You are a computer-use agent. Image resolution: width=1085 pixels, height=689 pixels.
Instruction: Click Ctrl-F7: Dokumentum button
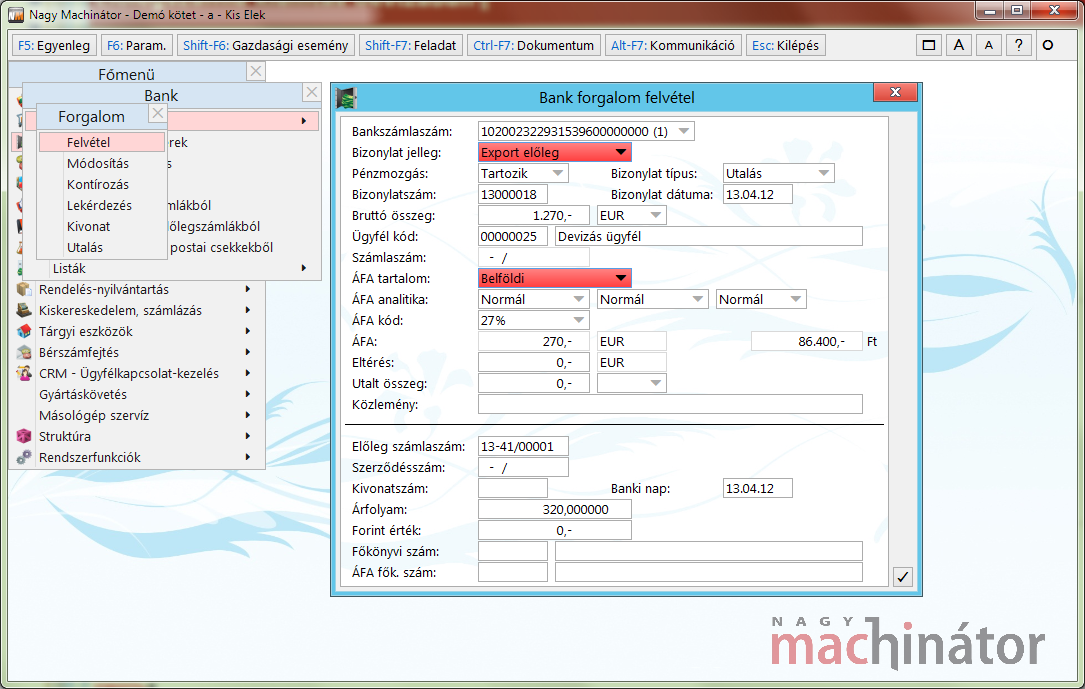point(534,46)
